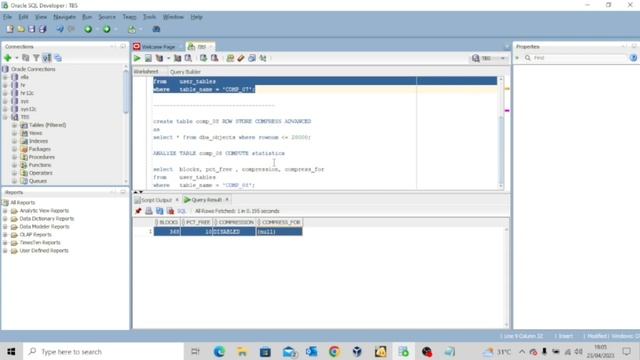
Task: Open the Explain Plan dropdown arrow
Action: point(168,58)
